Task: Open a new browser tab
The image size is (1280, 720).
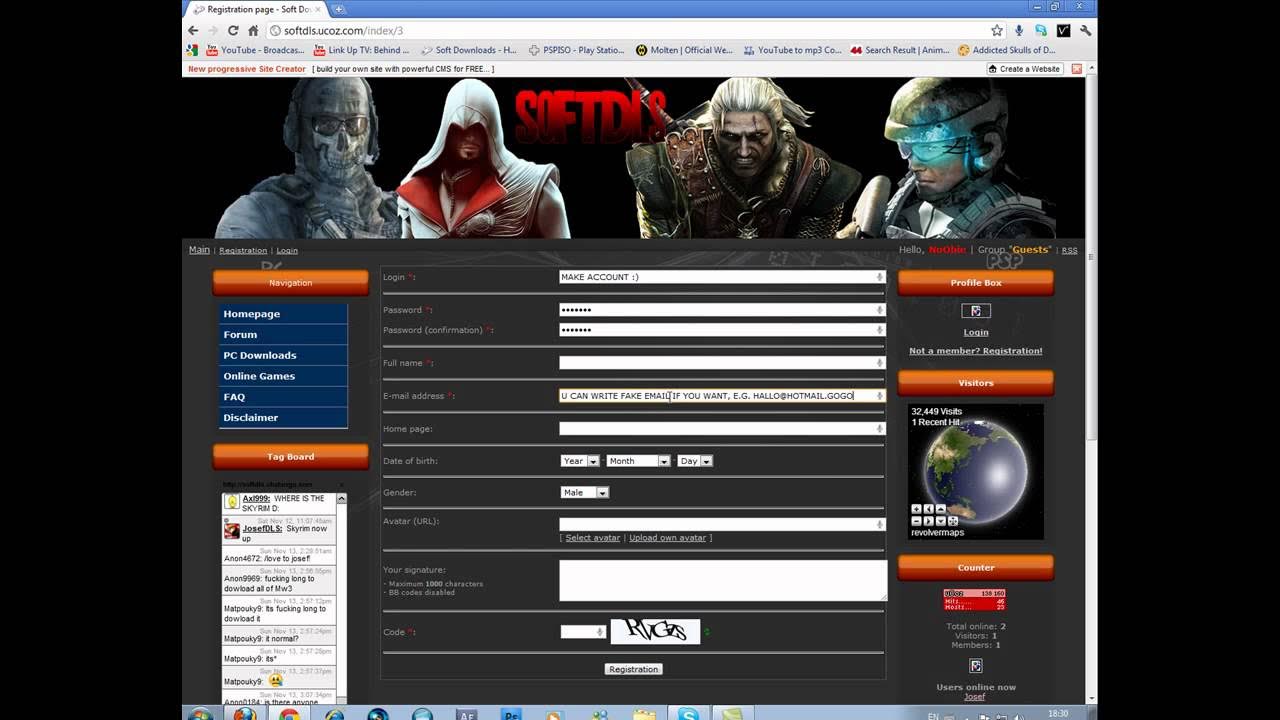Action: click(339, 9)
